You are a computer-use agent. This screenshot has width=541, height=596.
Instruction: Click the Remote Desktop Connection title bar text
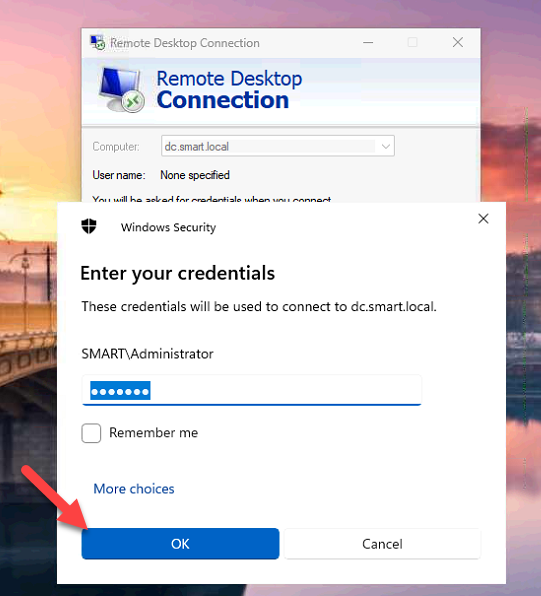click(x=185, y=43)
